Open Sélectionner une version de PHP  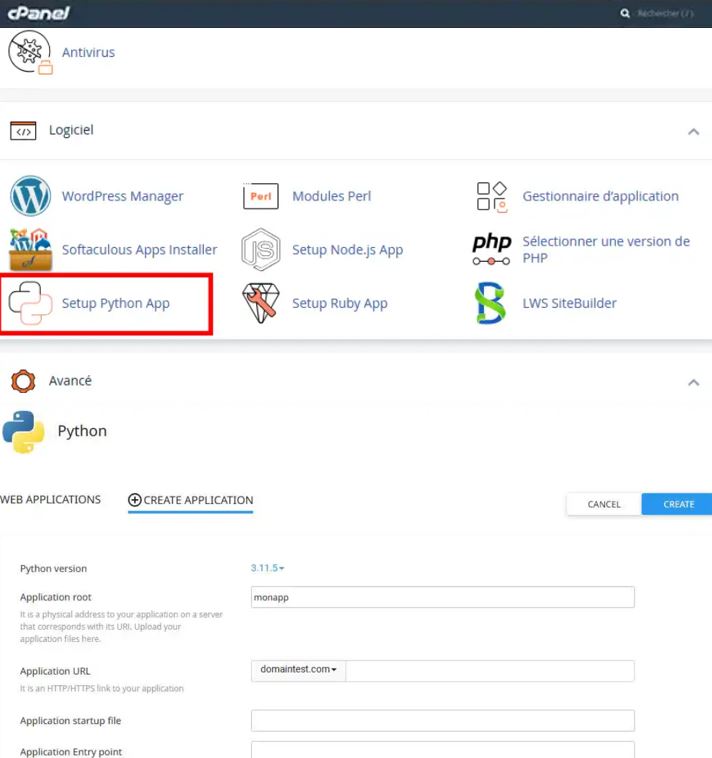coord(606,249)
